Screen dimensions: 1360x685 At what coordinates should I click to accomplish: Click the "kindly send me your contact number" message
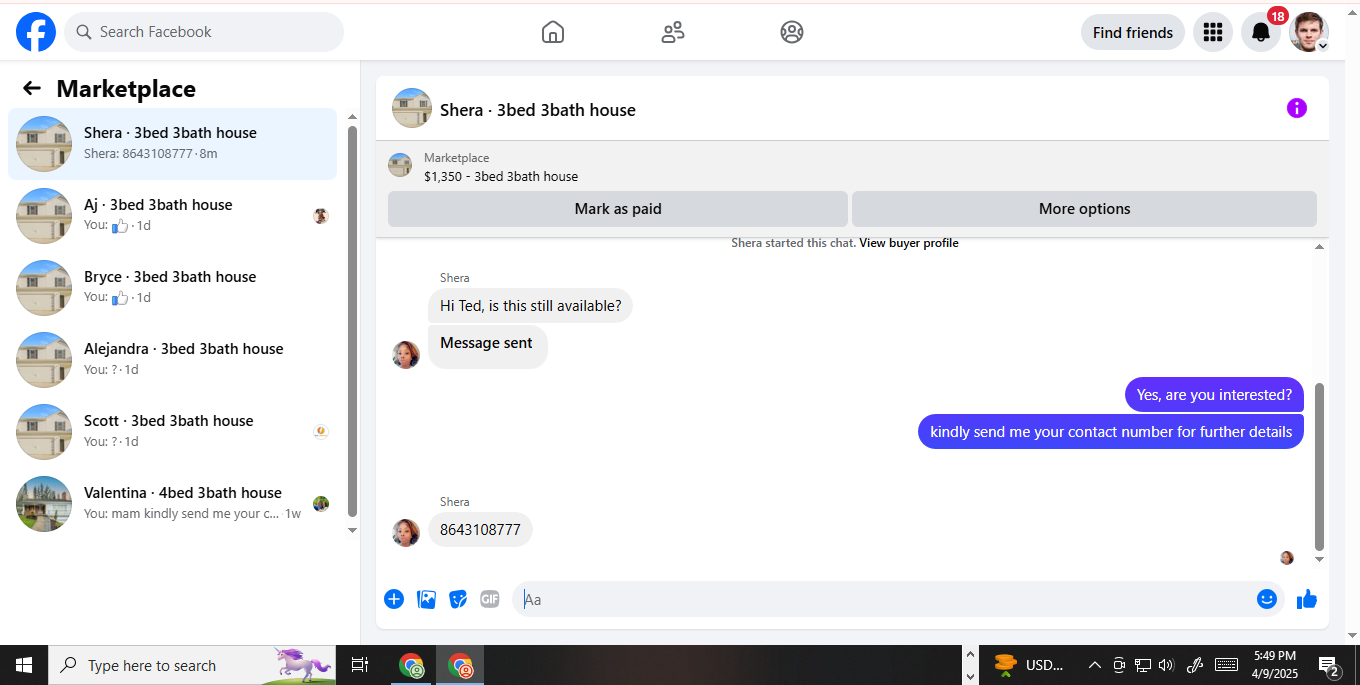1111,432
